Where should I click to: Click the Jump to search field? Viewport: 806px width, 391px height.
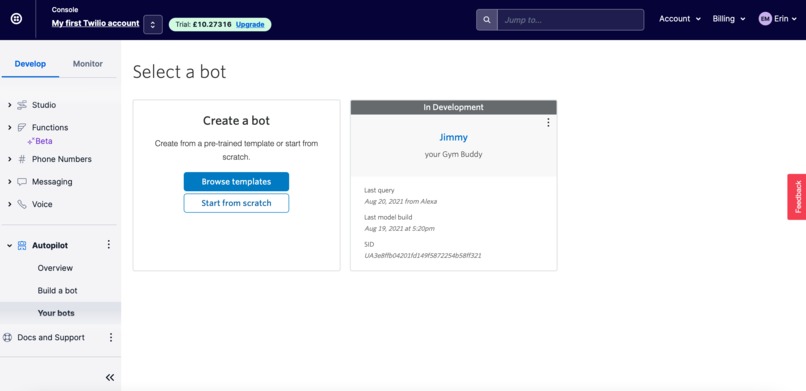571,20
